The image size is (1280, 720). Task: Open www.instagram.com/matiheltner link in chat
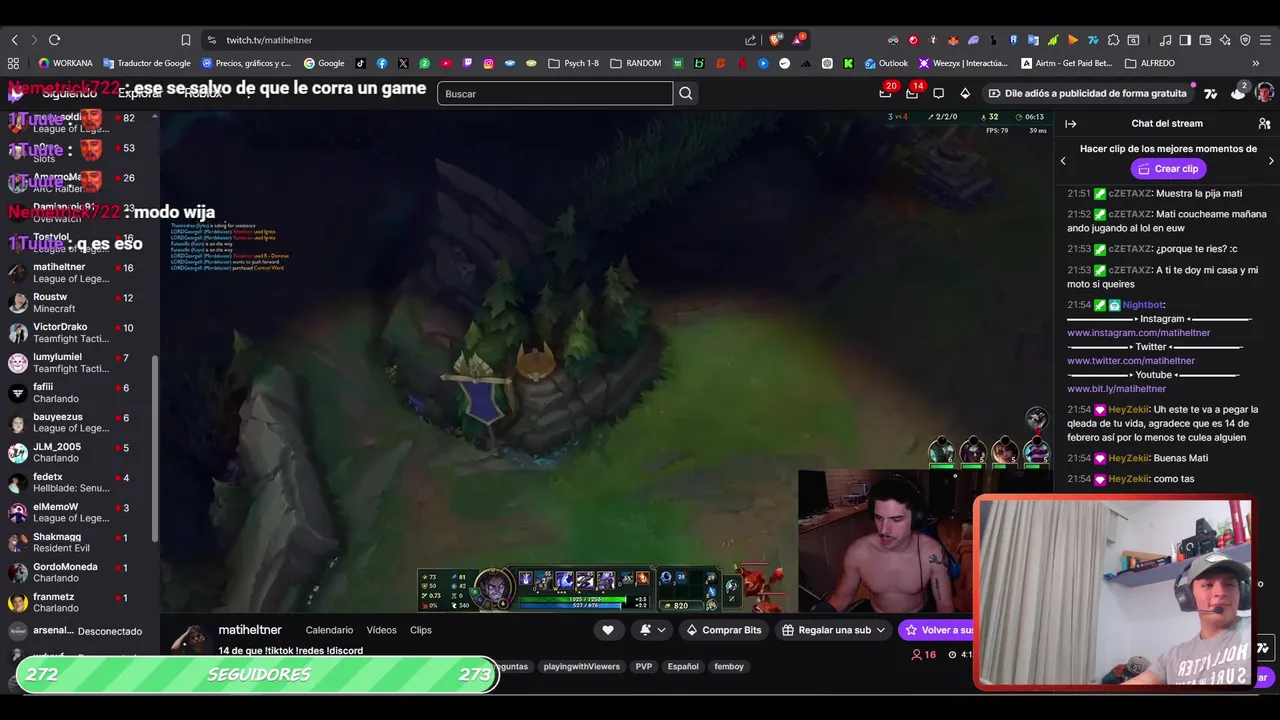click(x=1138, y=333)
